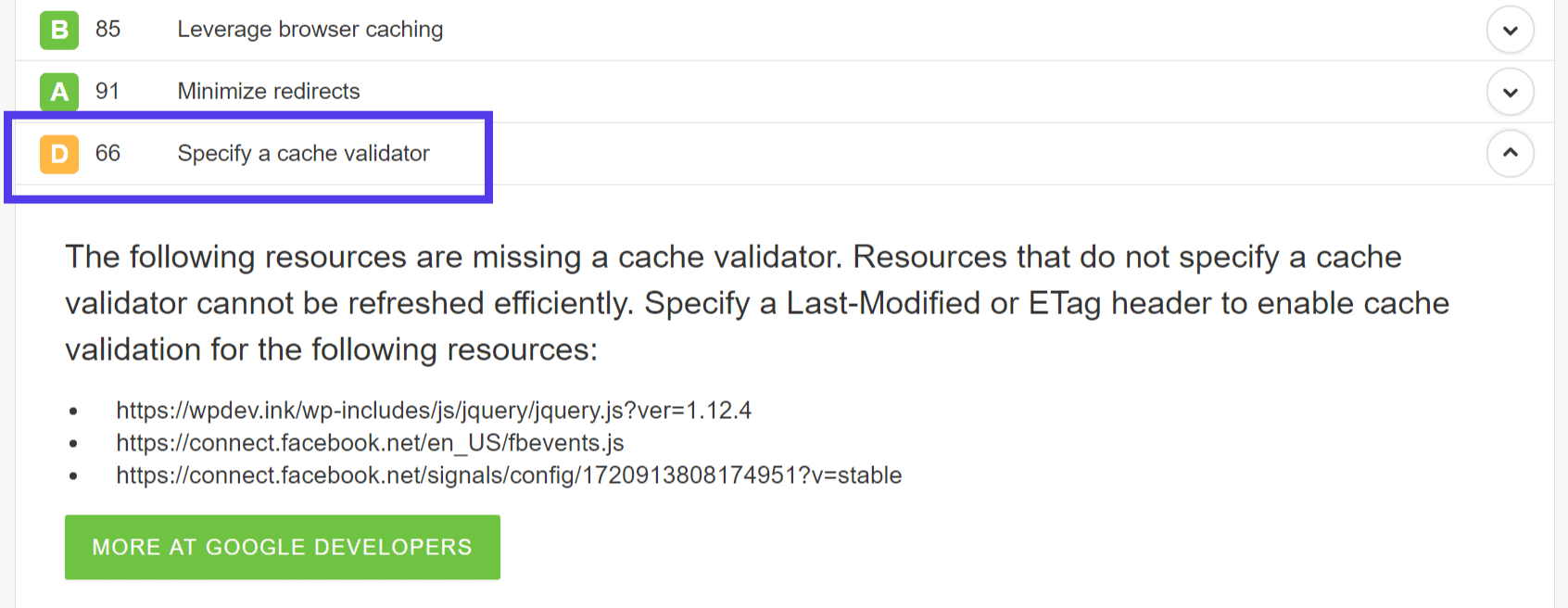Select the B badge beside Leverage browser caching
This screenshot has height=608, width=1568.
(x=58, y=29)
